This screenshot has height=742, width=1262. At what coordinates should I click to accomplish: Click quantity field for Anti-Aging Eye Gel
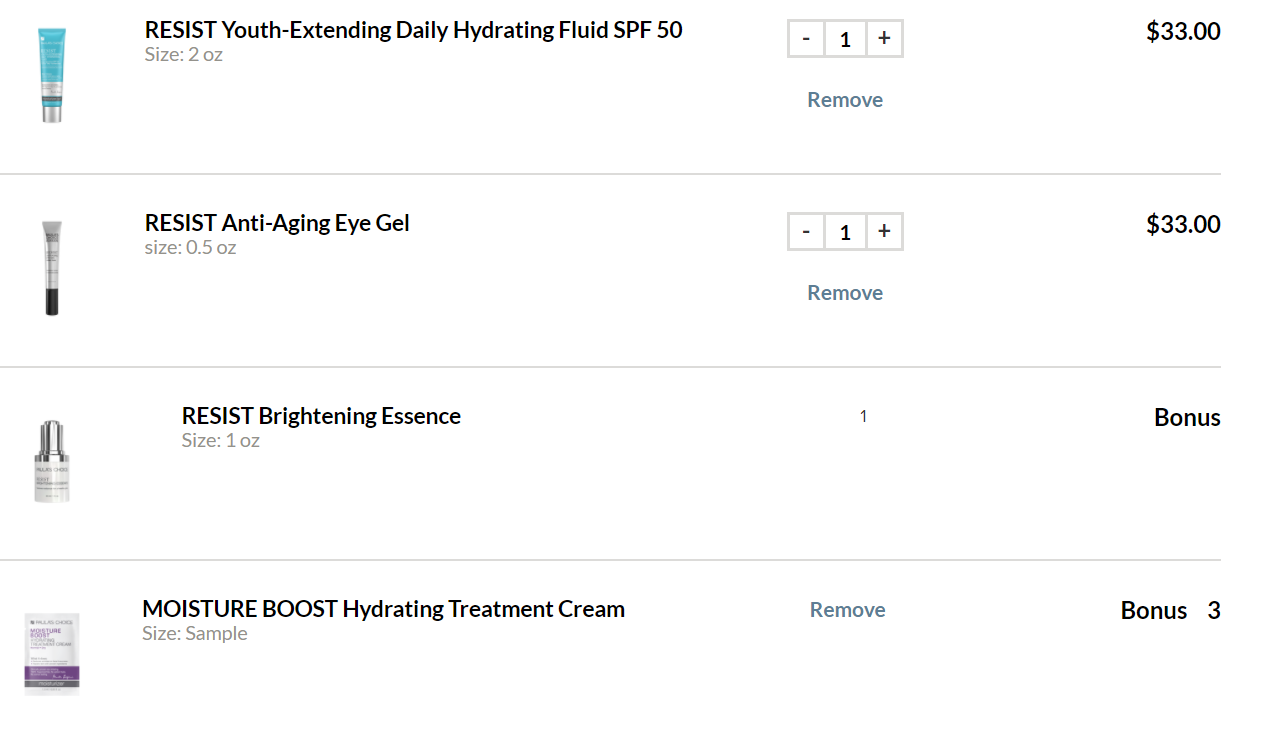(x=845, y=232)
